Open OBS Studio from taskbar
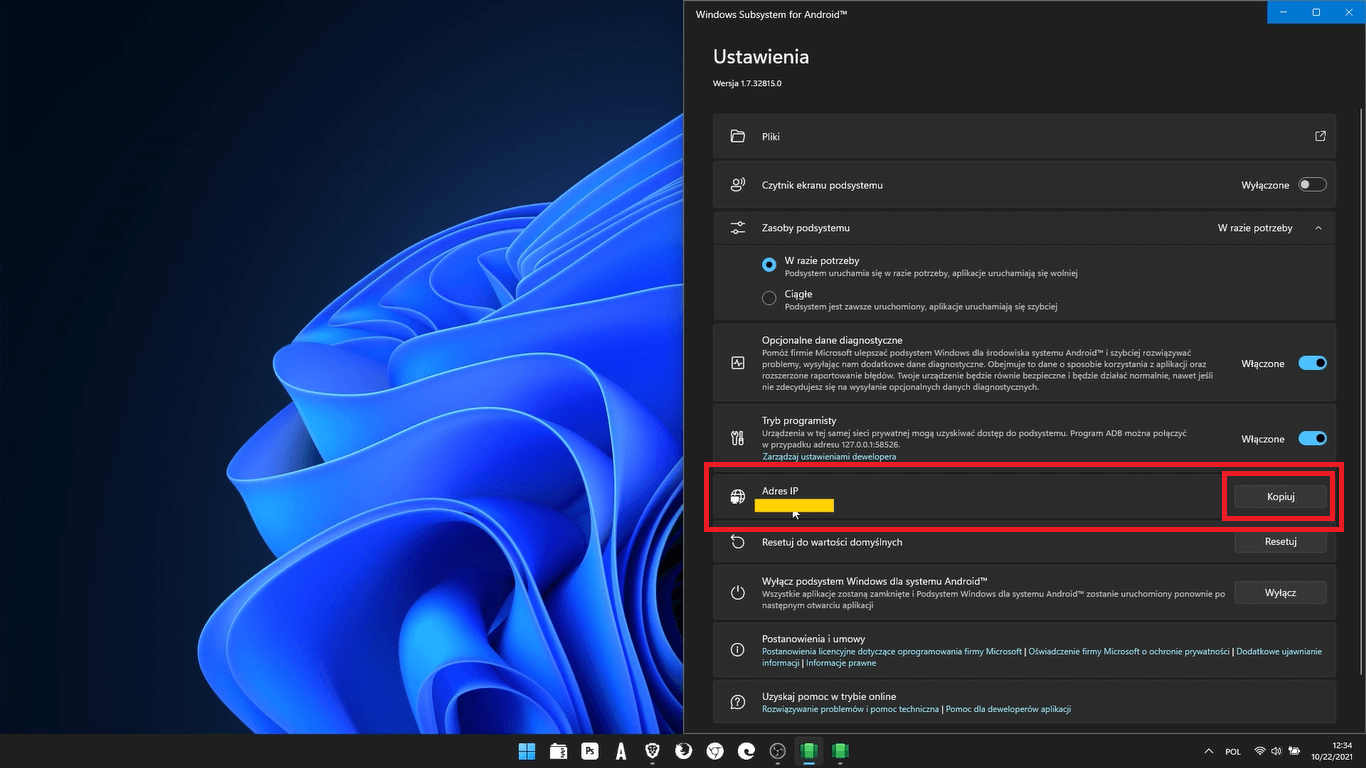The image size is (1366, 768). tap(778, 751)
